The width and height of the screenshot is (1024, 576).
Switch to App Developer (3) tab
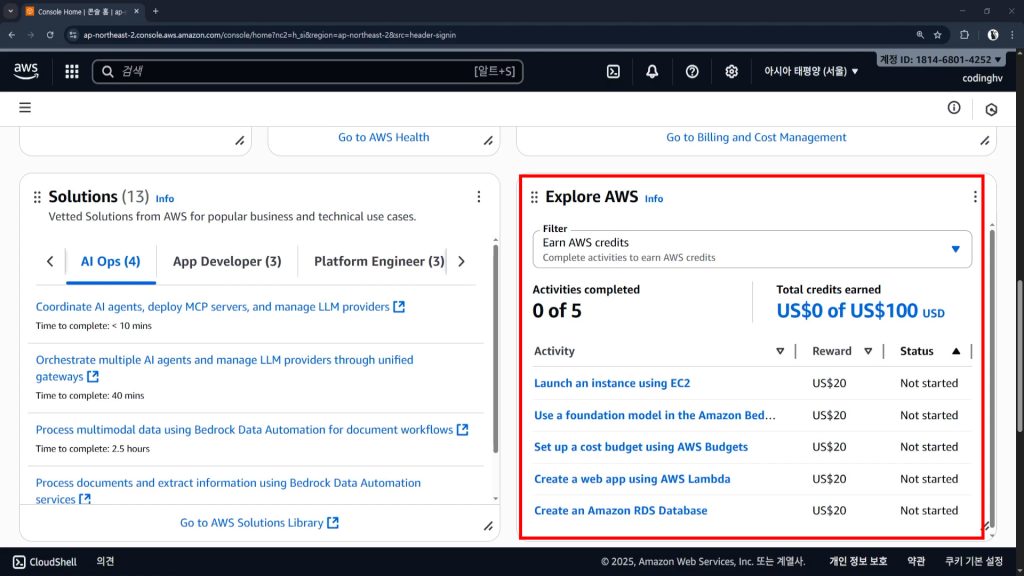pos(227,261)
